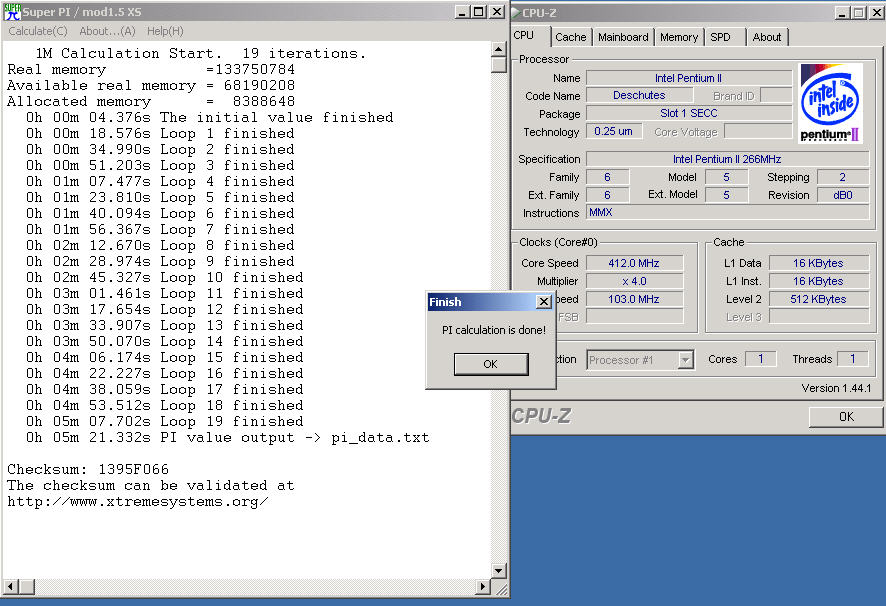Click the Level 2 cache value '512 KBytes'
Viewport: 886px width, 606px height.
pos(819,299)
